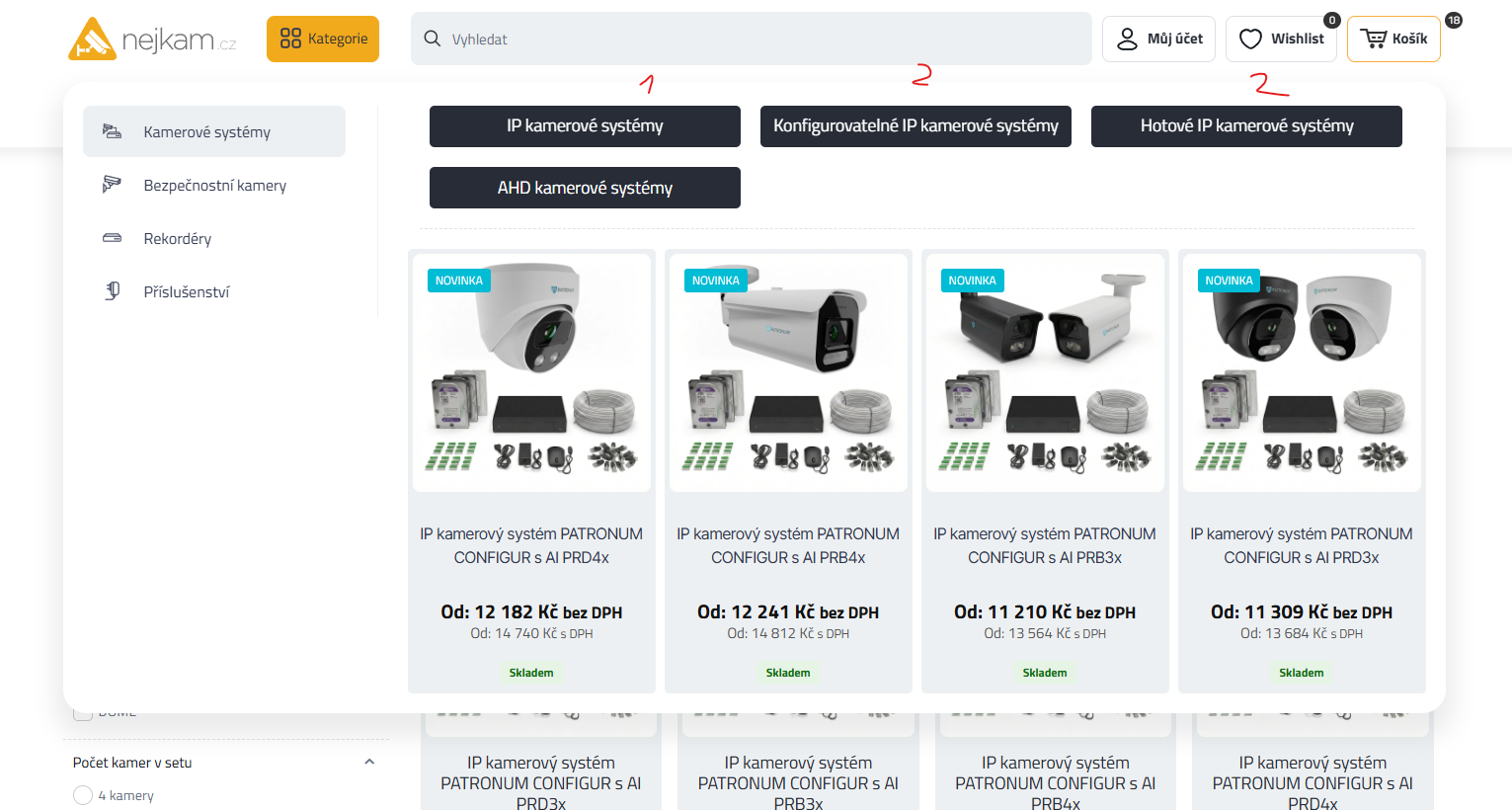Click the Bezpečnostní kamery camera icon

click(x=113, y=185)
